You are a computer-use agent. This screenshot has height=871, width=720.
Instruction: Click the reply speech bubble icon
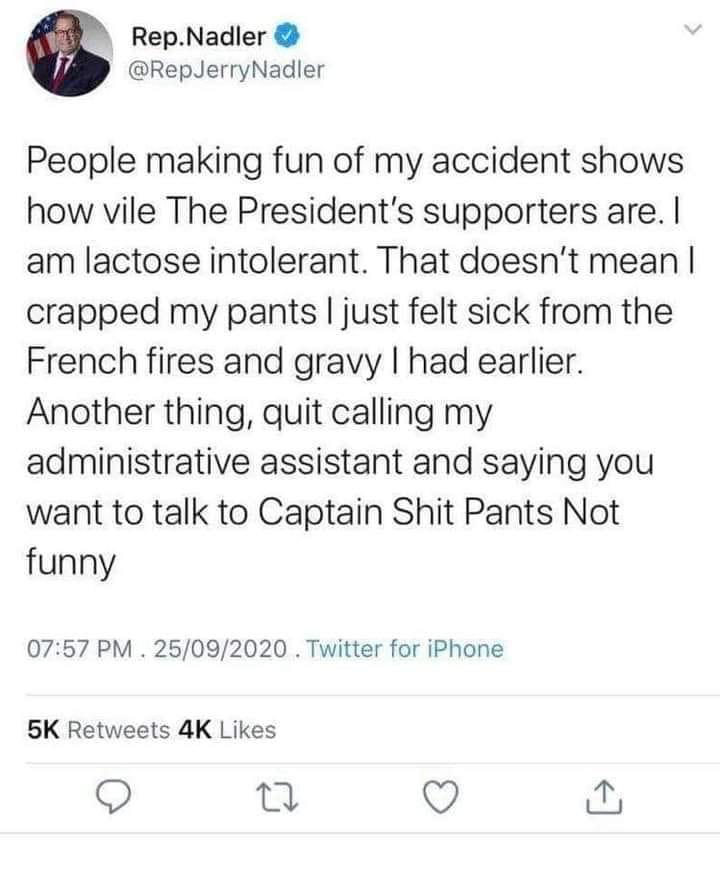(x=117, y=797)
